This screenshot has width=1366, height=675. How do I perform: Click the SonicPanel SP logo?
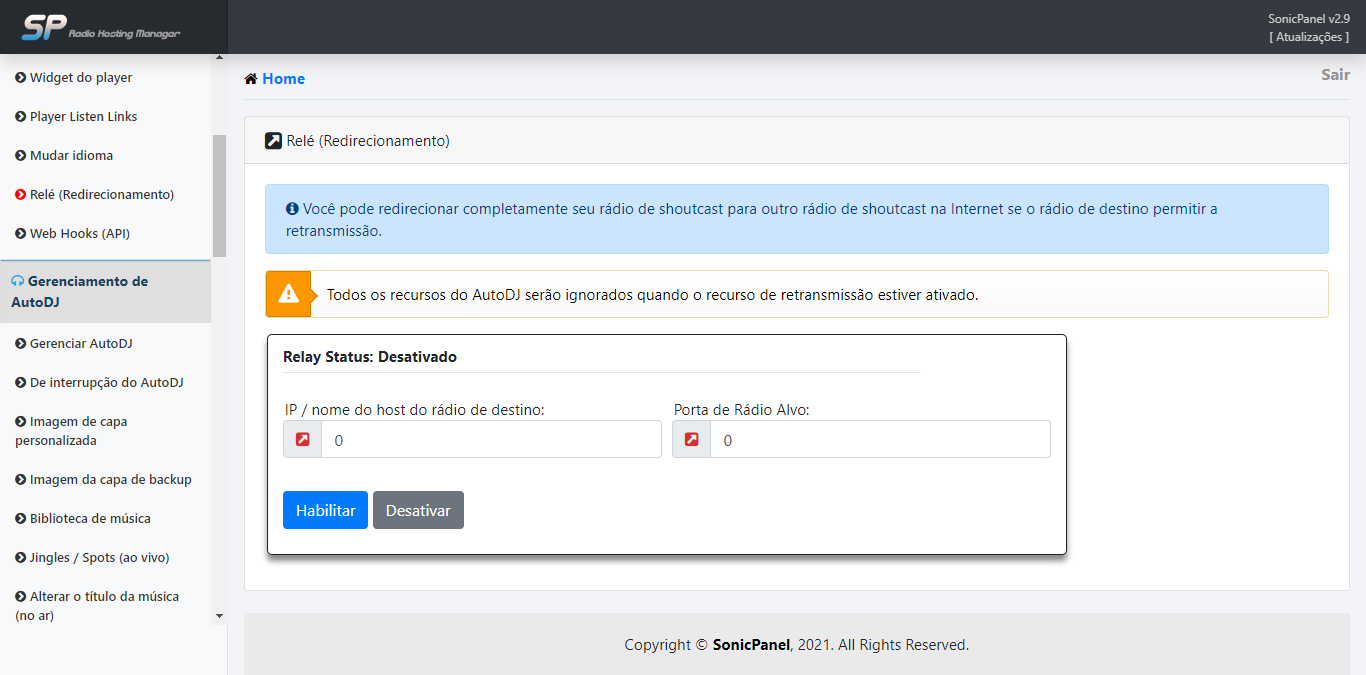101,27
